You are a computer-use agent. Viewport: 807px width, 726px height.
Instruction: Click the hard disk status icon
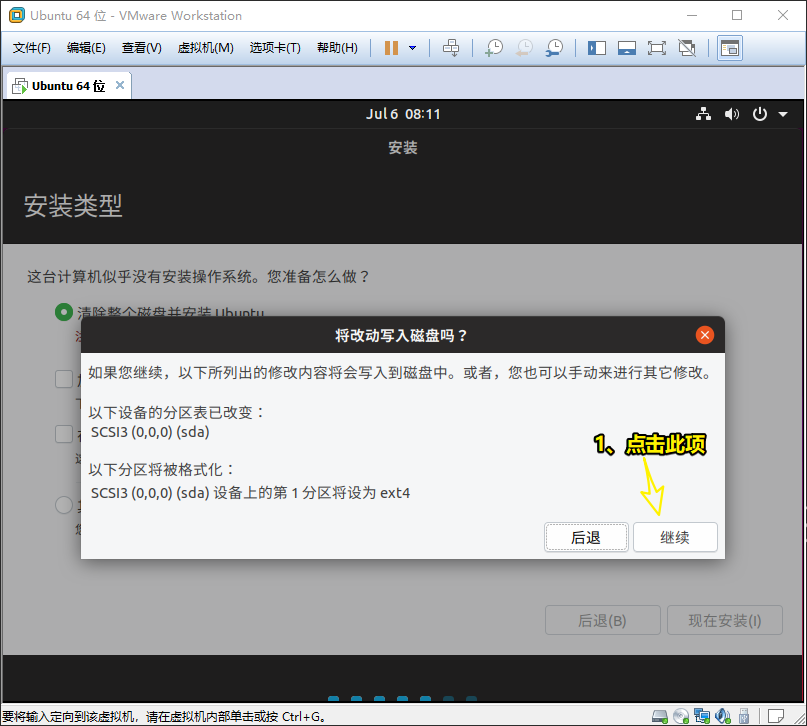point(660,716)
